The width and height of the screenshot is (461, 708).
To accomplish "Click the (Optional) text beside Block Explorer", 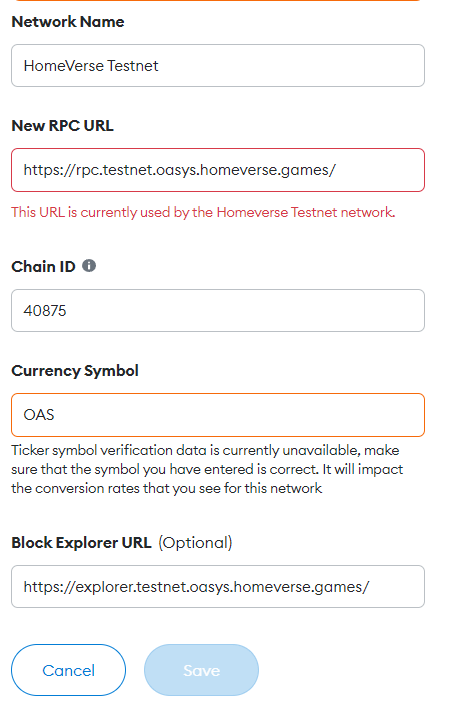I will (x=195, y=543).
